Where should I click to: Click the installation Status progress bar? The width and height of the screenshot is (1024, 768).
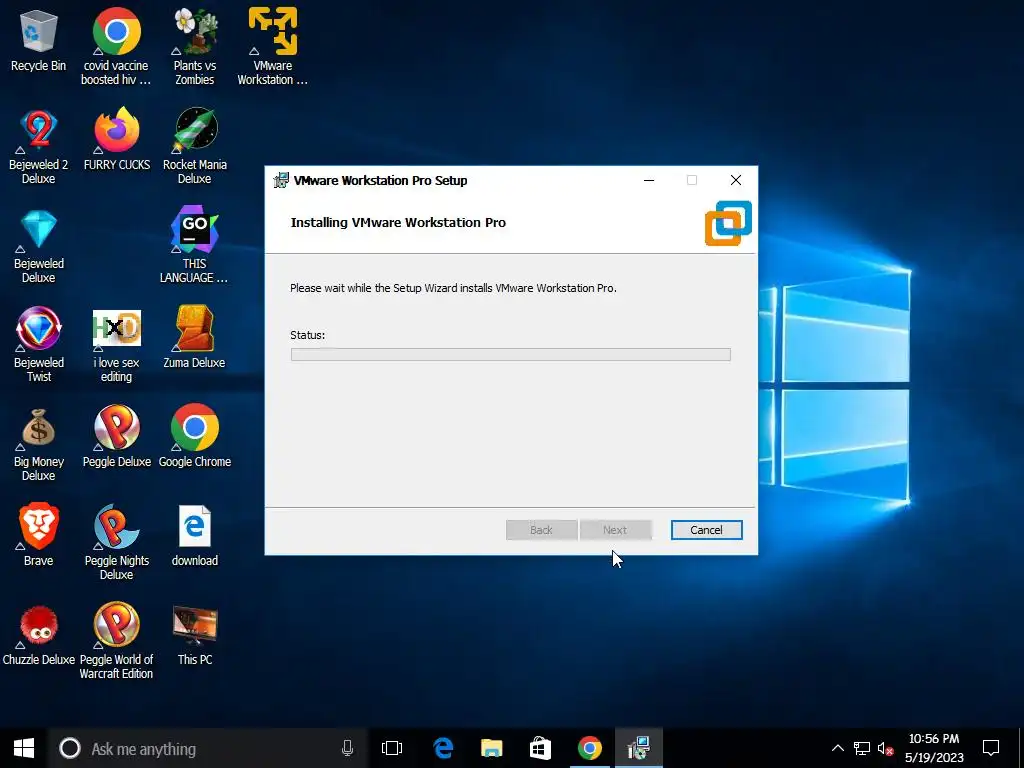click(x=511, y=355)
